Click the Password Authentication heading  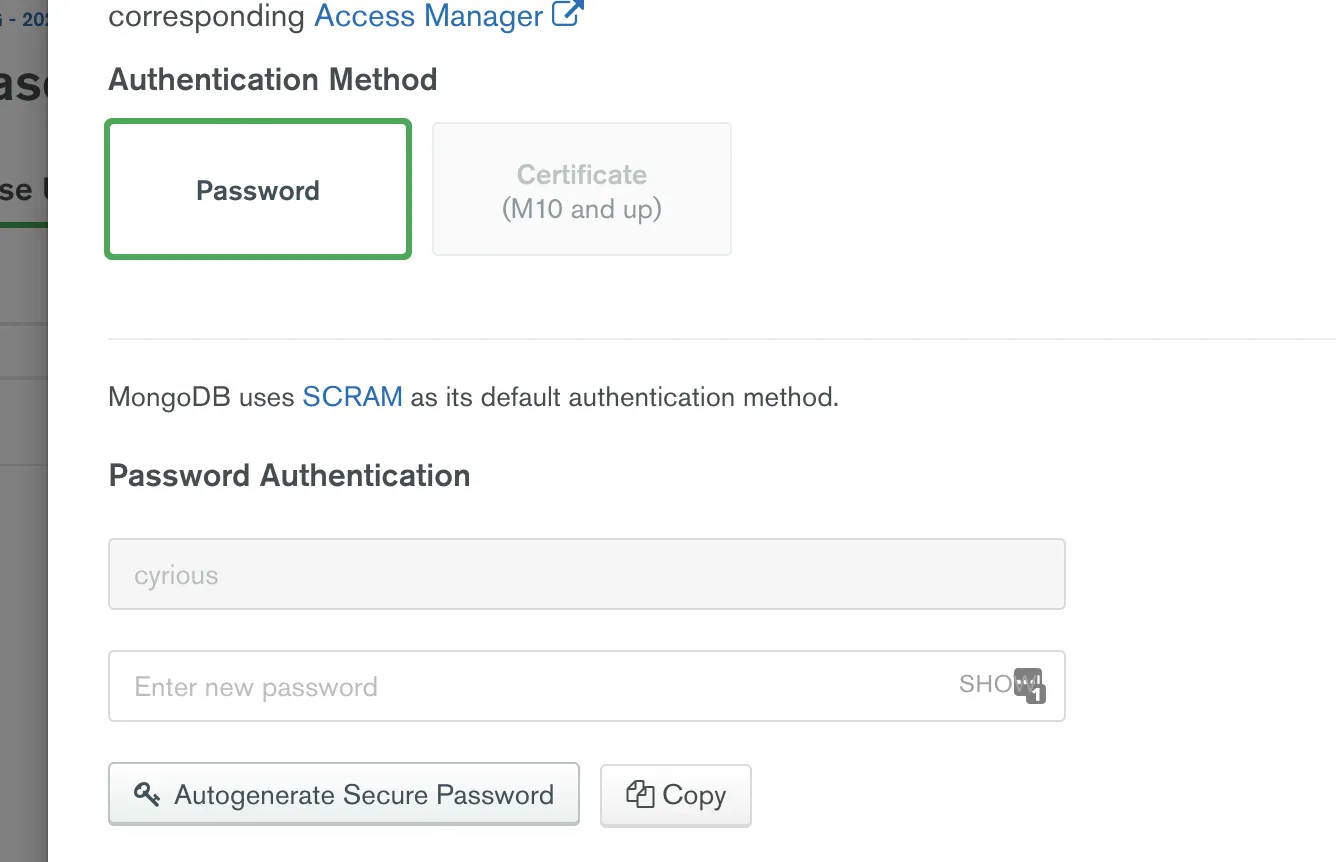(289, 475)
